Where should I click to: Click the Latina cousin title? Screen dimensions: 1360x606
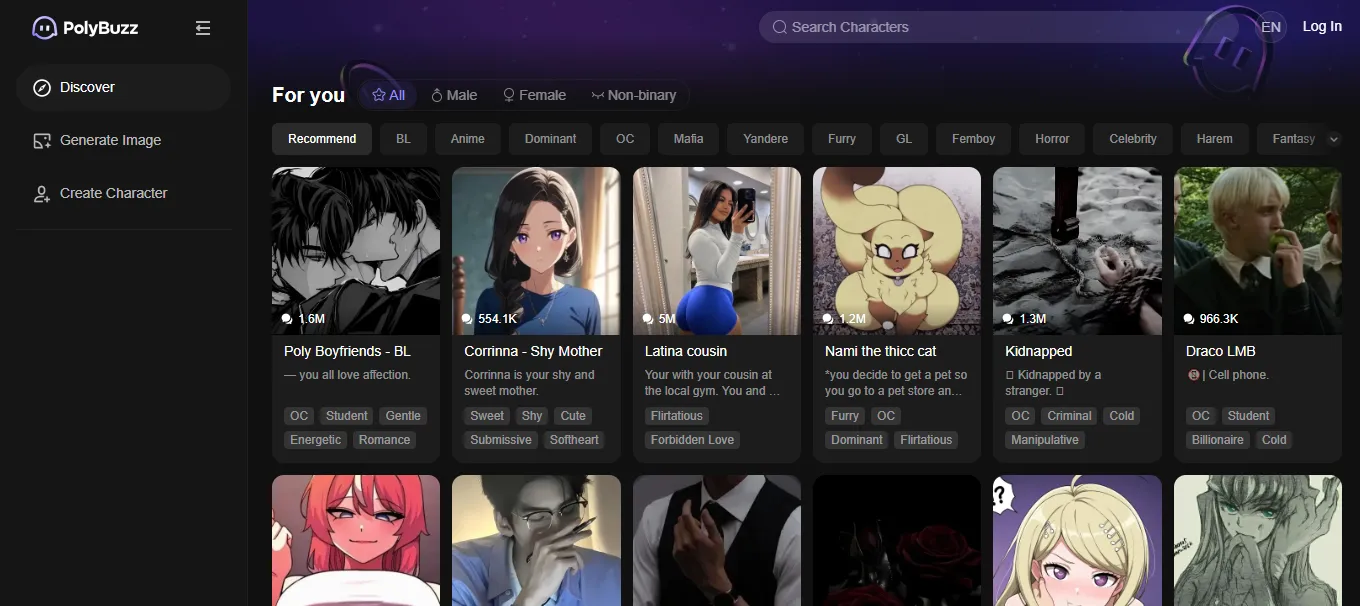point(686,351)
